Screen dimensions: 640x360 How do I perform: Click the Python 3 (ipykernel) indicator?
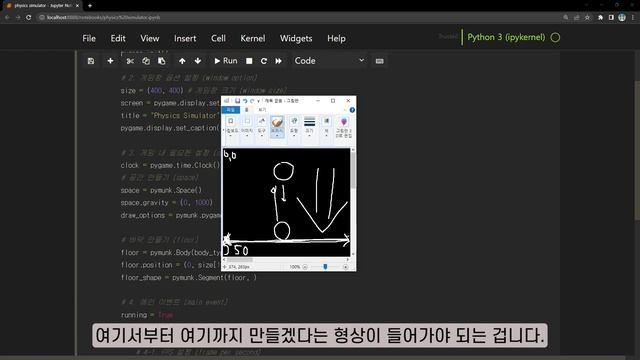[x=506, y=37]
